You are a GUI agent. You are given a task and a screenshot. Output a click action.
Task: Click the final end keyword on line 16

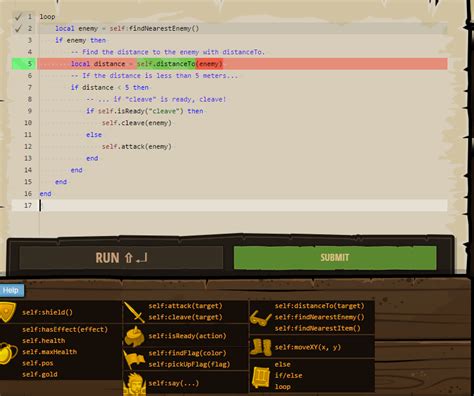[46, 194]
